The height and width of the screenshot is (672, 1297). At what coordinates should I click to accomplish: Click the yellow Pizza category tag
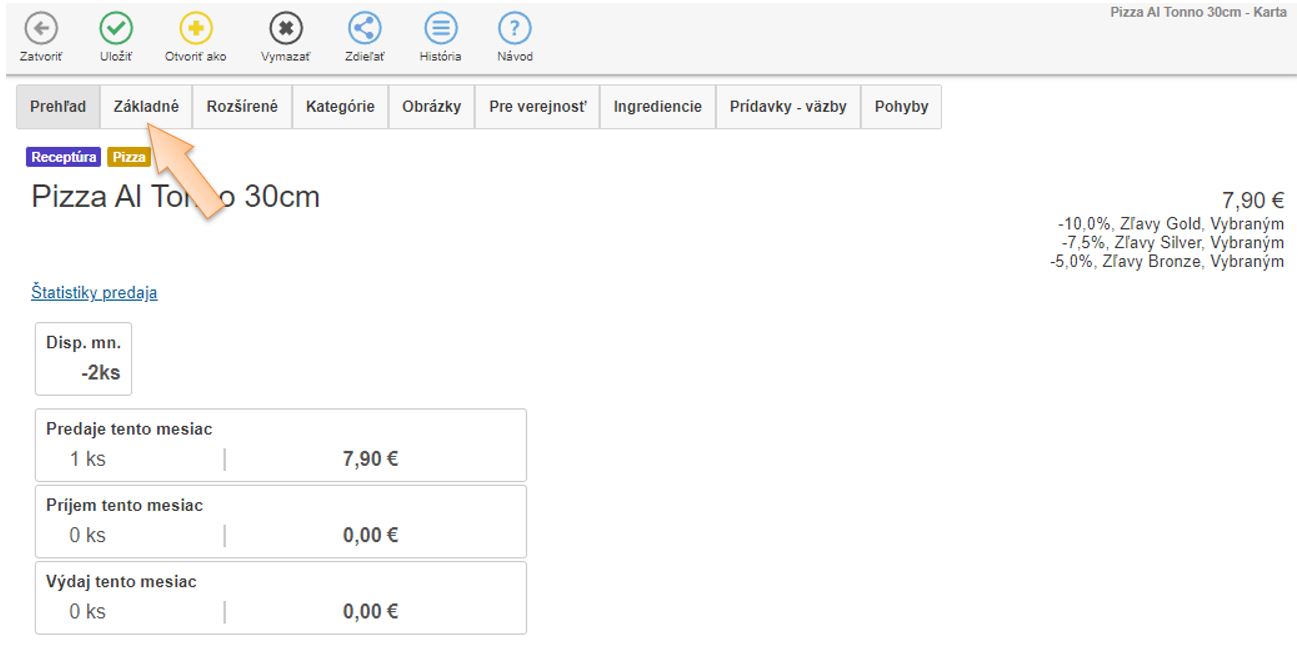[128, 157]
